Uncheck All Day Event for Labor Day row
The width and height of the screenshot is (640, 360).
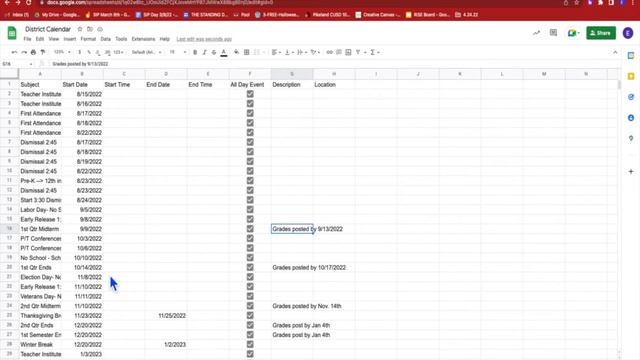coord(250,209)
